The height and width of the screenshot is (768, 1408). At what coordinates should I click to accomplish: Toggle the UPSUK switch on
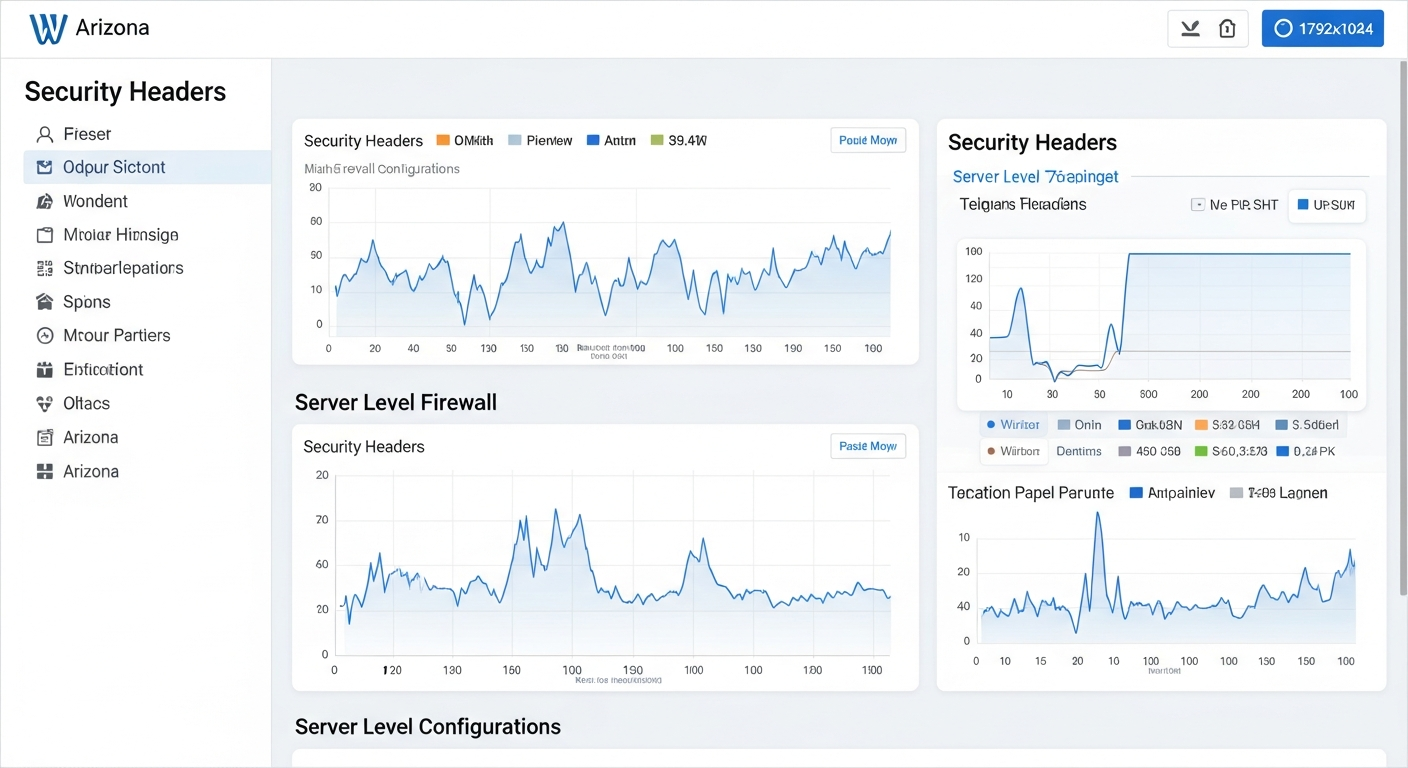coord(1327,205)
